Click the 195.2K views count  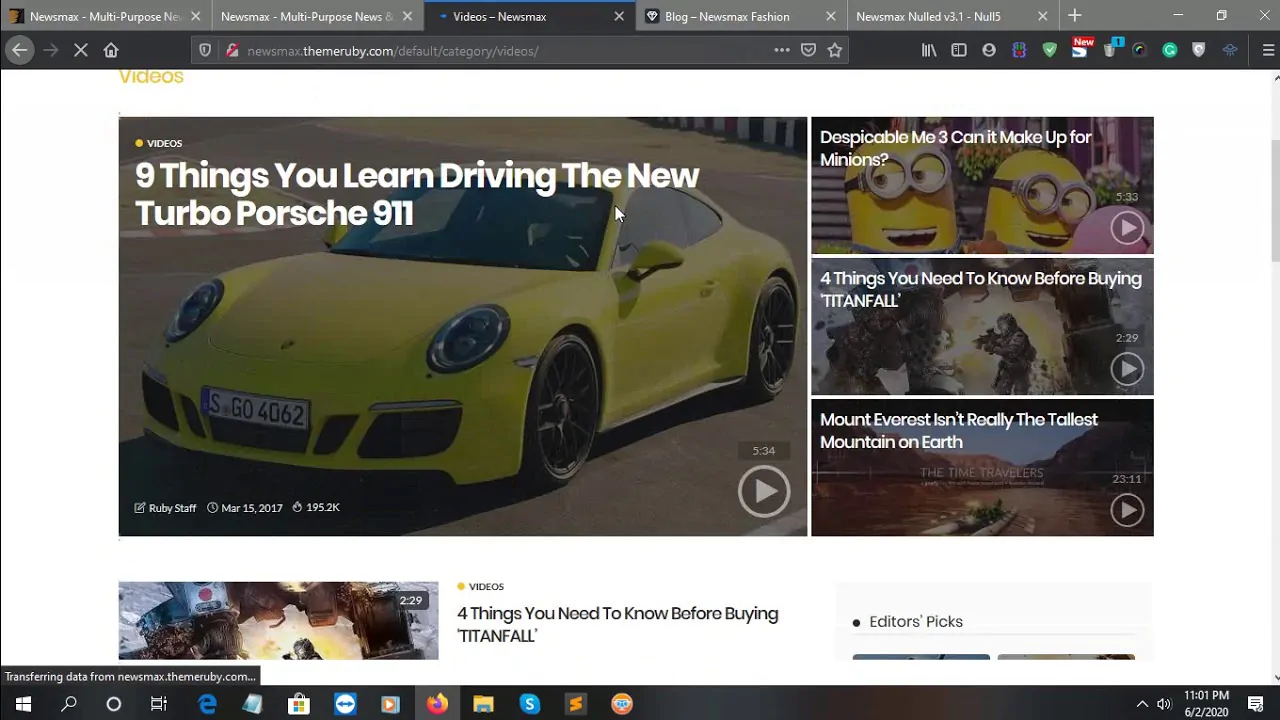tap(323, 507)
